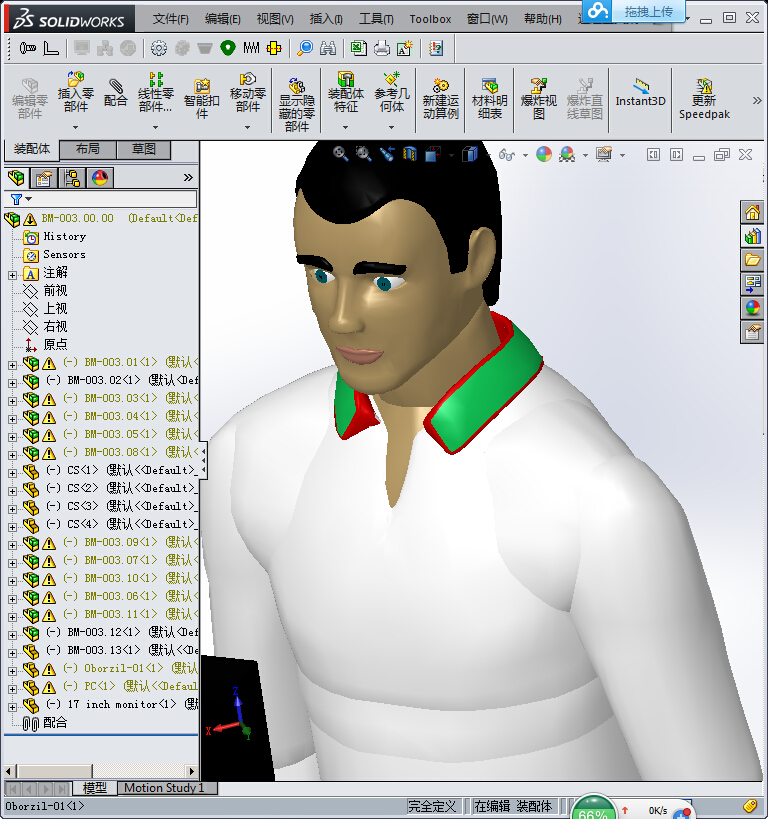Viewport: 768px width, 819px height.
Task: Expand the Oborzil-01<1> component node
Action: coord(13,671)
